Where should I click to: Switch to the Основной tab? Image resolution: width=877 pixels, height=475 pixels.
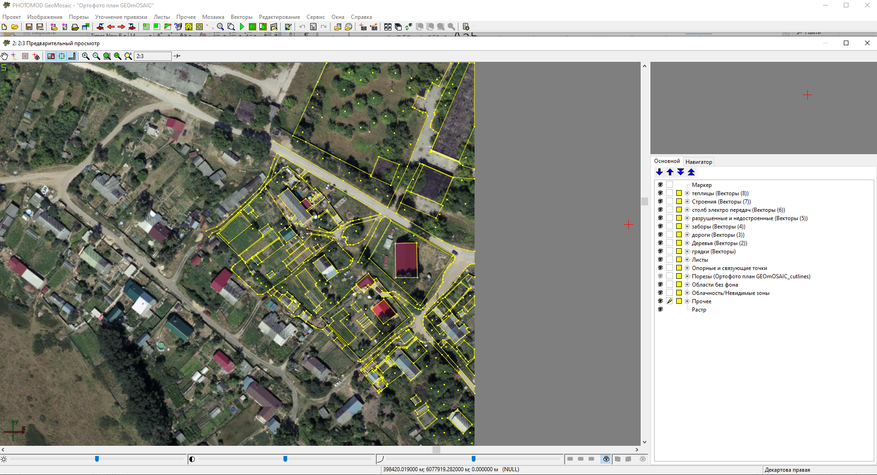tap(667, 161)
